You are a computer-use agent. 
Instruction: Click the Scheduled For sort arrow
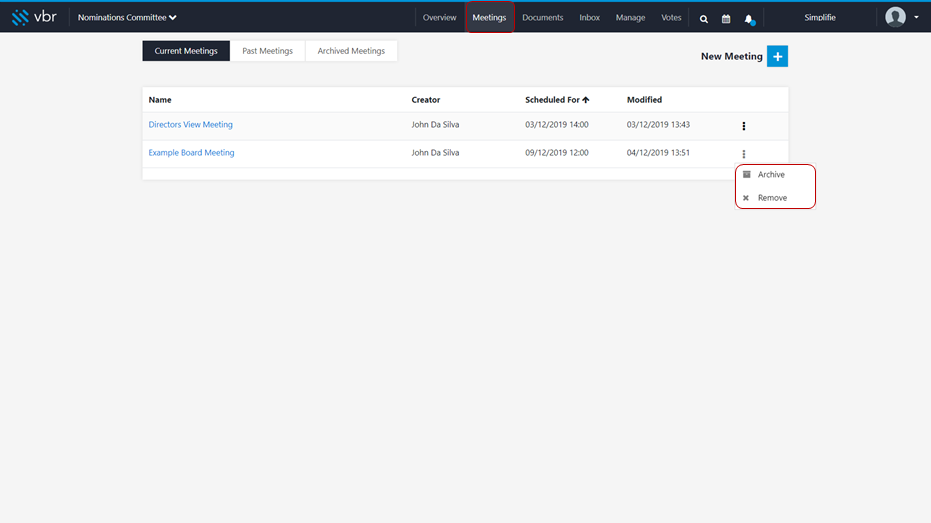click(586, 100)
